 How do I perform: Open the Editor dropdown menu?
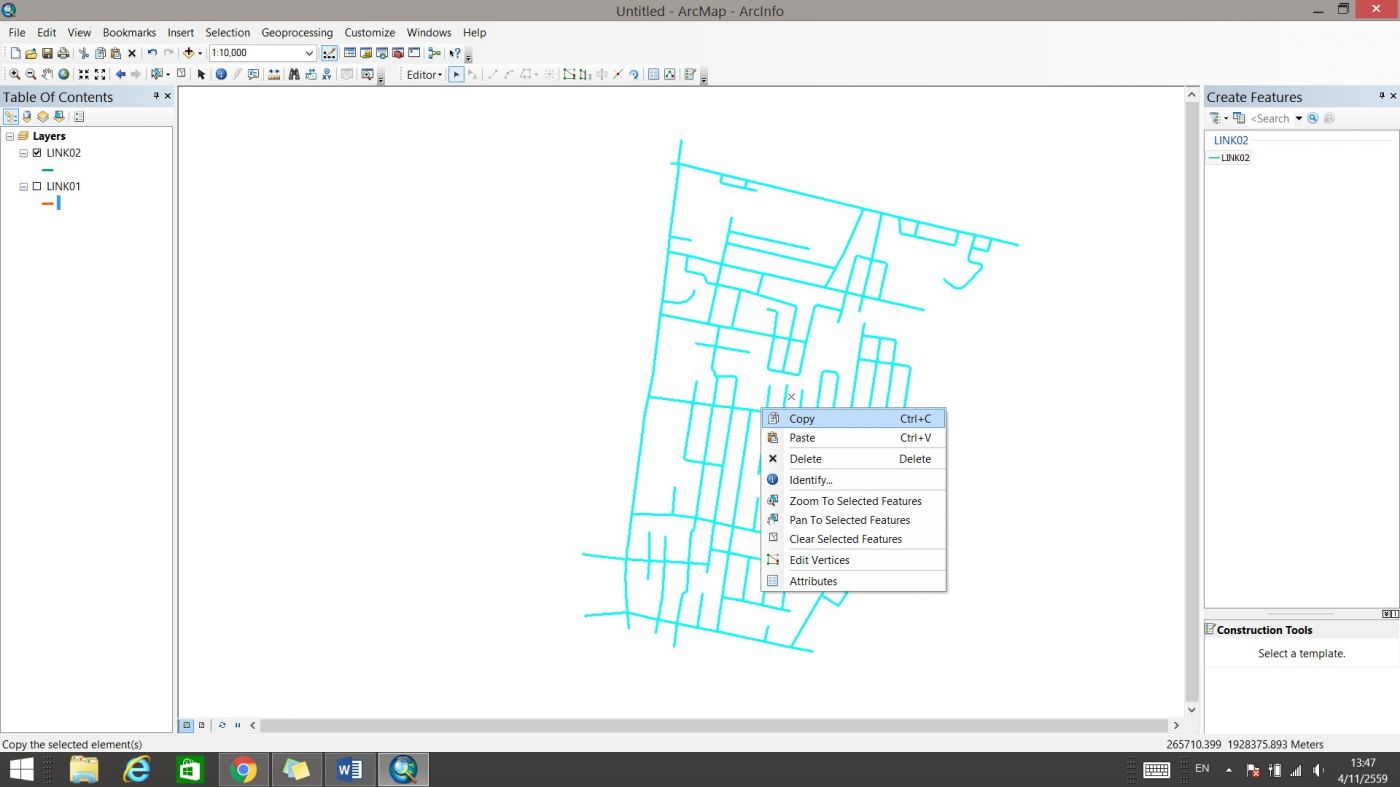click(x=424, y=75)
